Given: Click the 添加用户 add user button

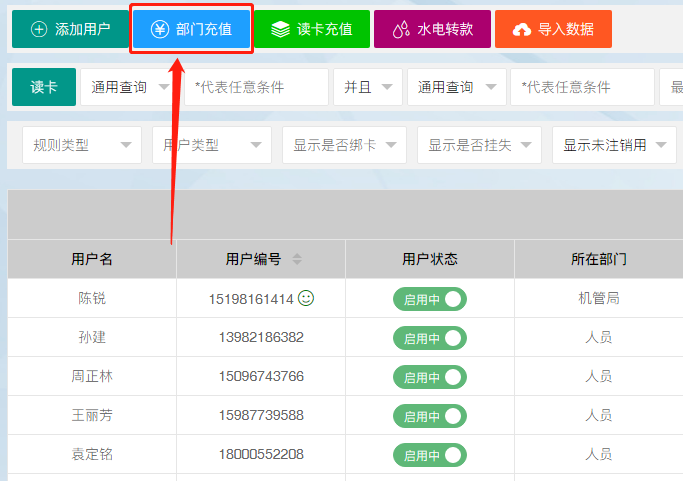Looking at the screenshot, I should coord(70,29).
